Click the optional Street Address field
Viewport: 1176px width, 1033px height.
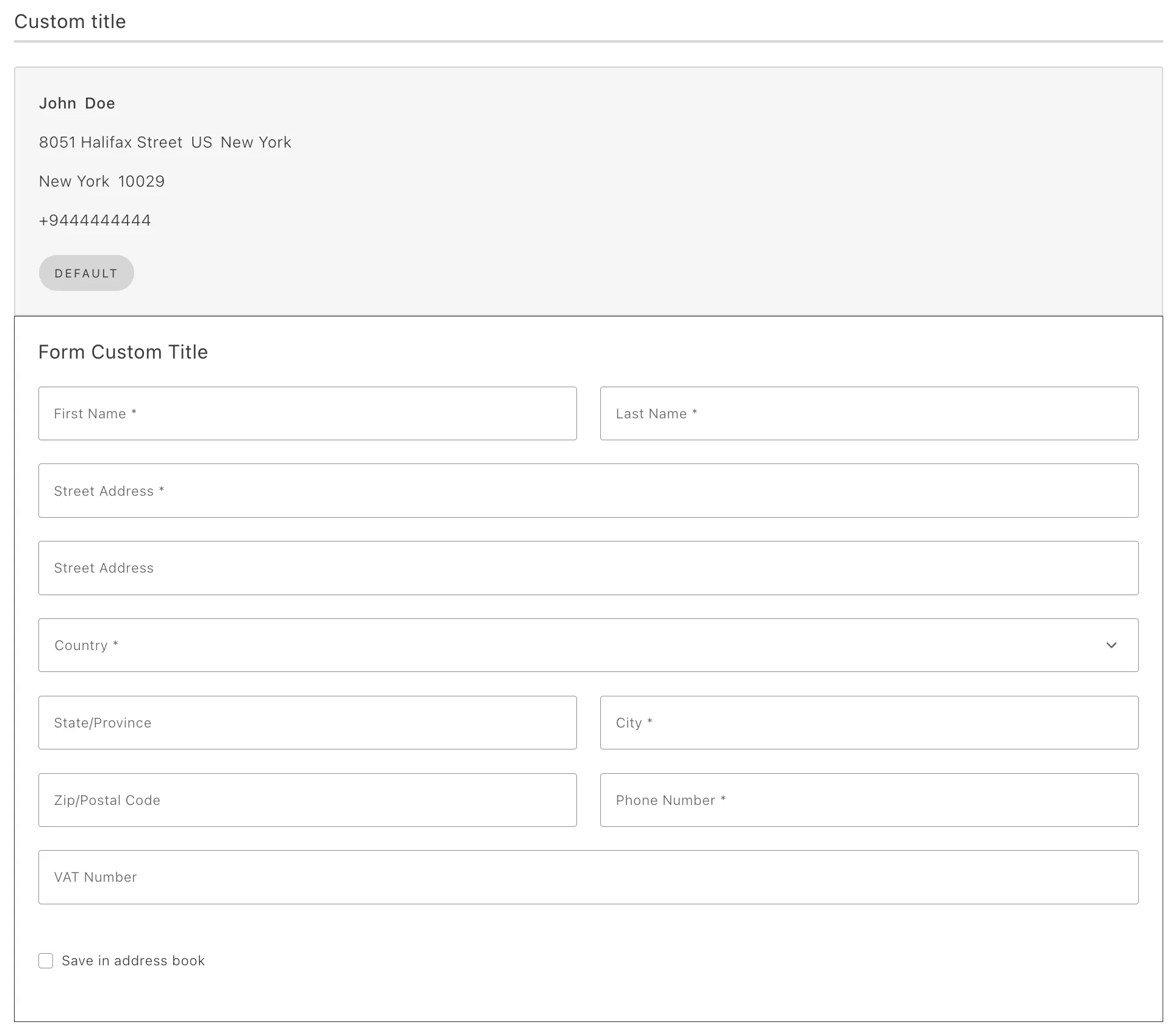point(588,567)
